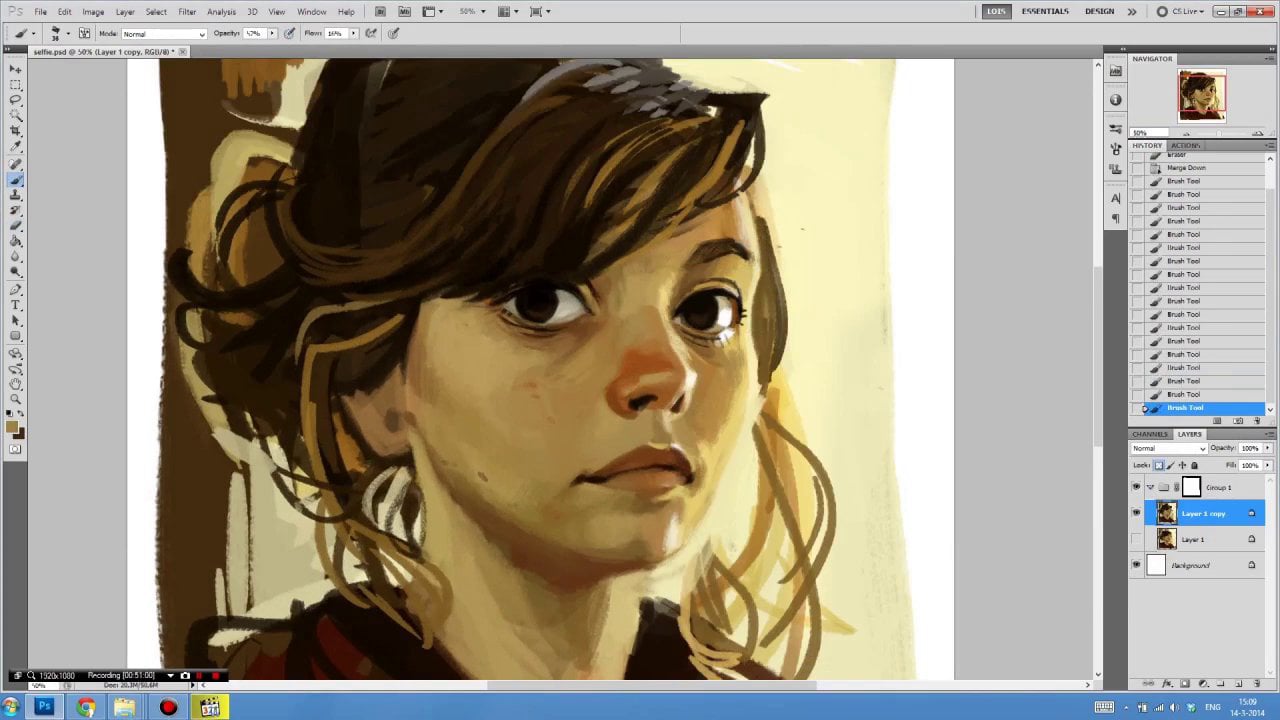Open the Image menu
Screen dimensions: 1280x720
pos(93,12)
